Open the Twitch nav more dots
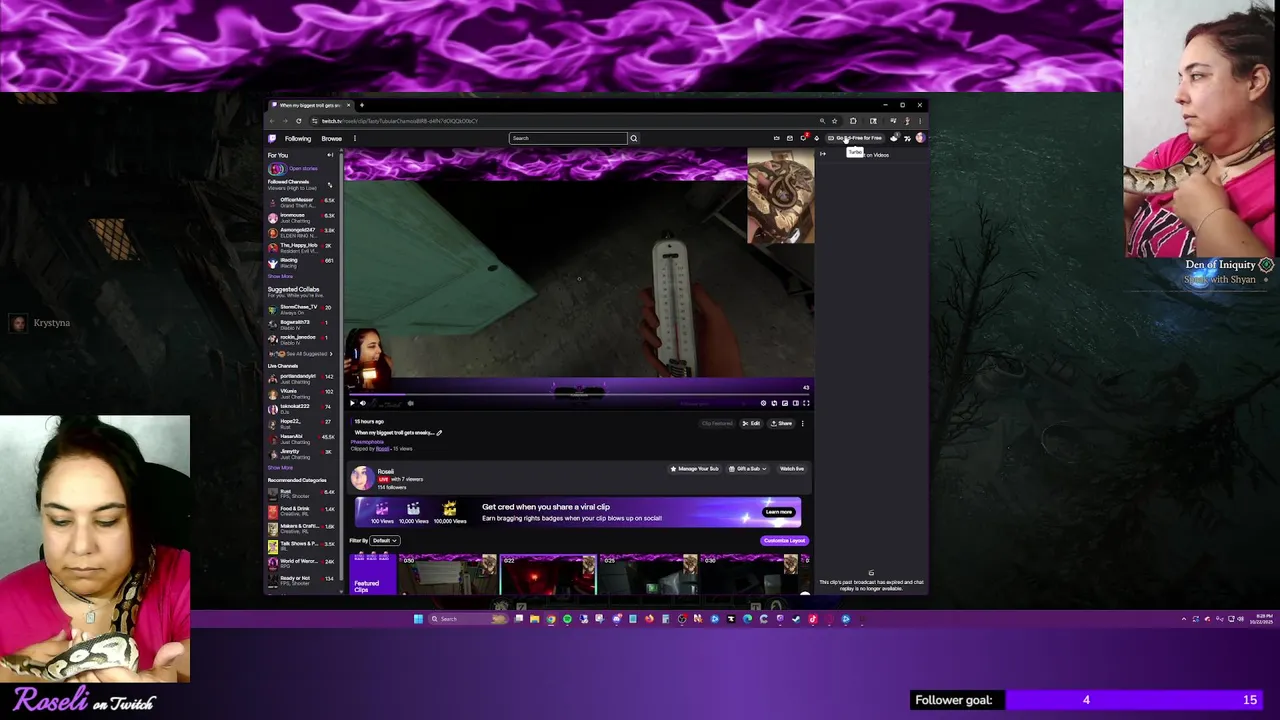1280x720 pixels. (x=354, y=138)
